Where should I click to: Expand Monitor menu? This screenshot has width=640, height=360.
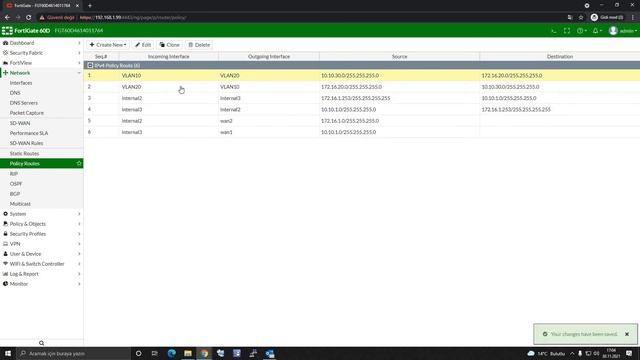click(41, 284)
